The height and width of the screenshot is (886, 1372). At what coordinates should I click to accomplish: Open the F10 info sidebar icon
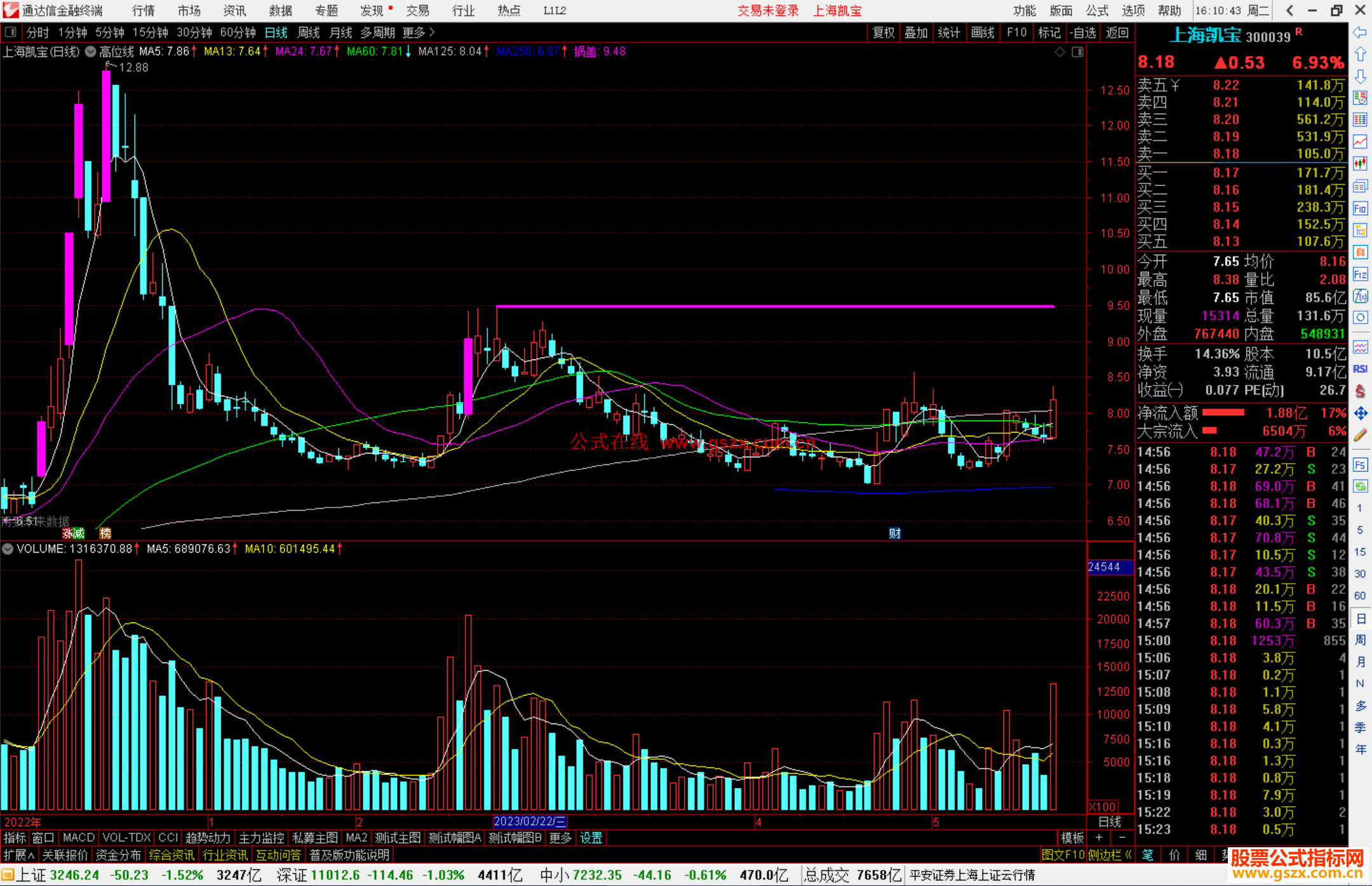coord(1360,209)
